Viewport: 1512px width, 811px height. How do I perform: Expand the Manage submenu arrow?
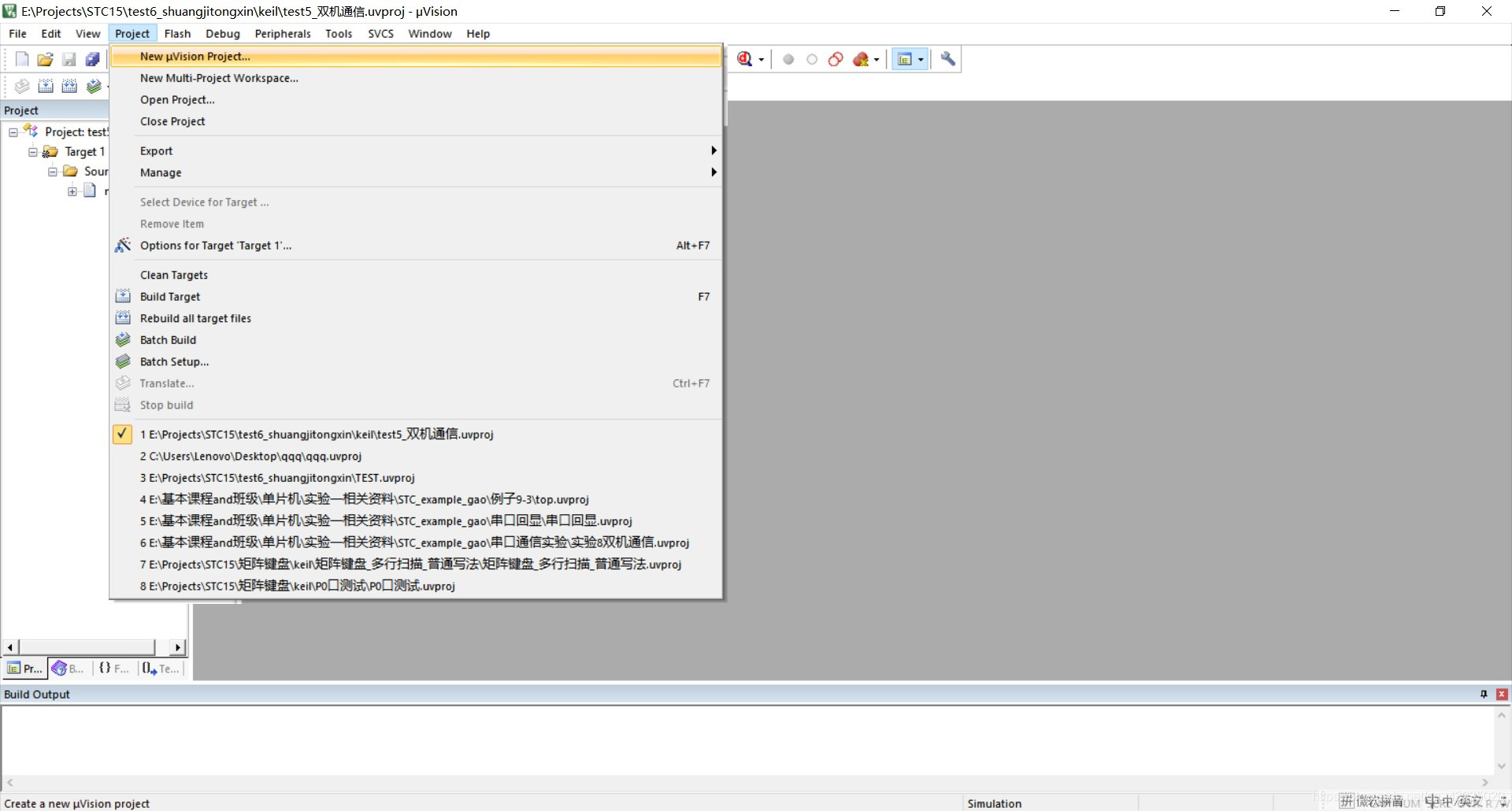coord(713,172)
